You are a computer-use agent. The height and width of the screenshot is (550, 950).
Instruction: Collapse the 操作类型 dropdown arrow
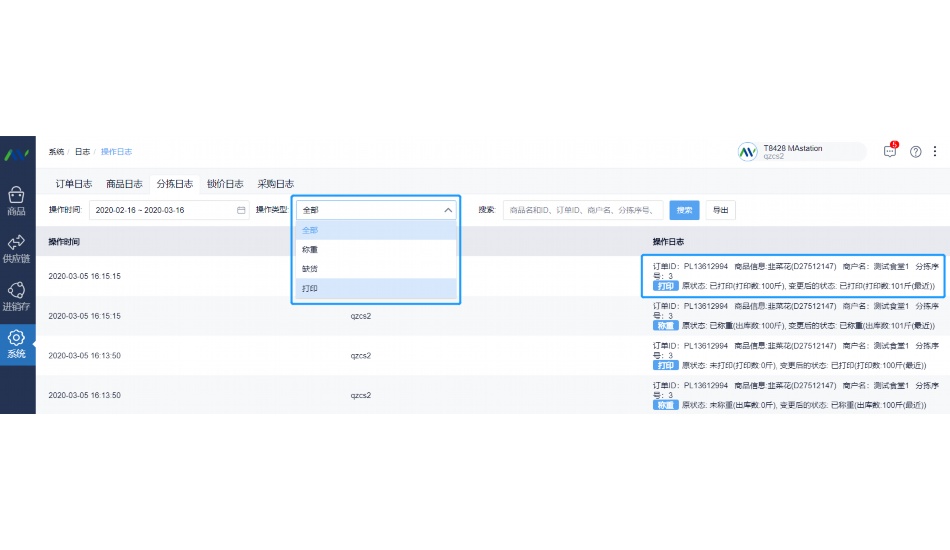[447, 210]
